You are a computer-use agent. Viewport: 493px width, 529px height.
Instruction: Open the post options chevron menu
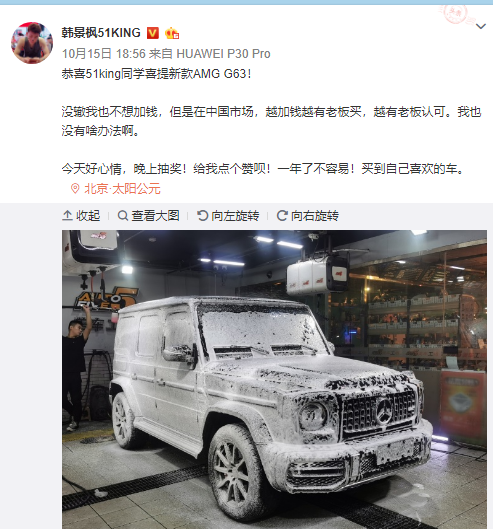tap(481, 26)
